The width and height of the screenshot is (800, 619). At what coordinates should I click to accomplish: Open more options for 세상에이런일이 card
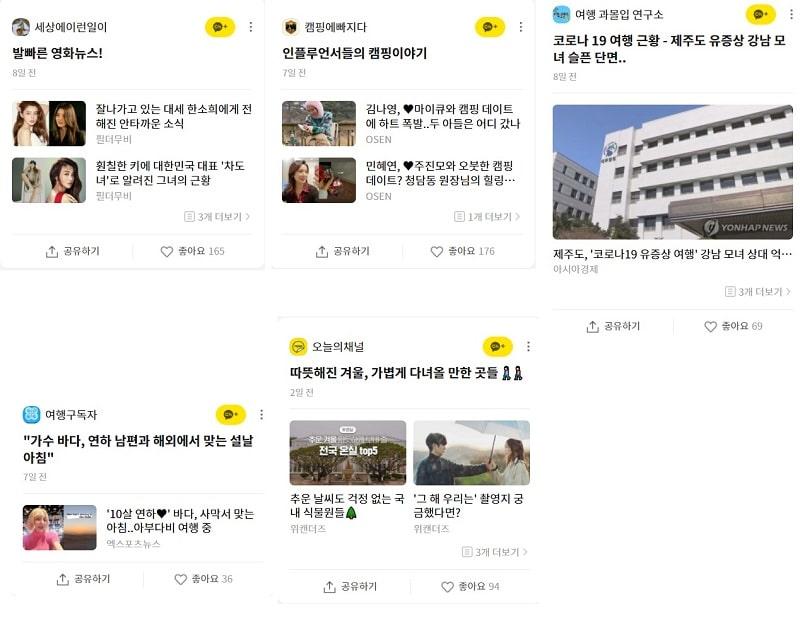pos(251,27)
